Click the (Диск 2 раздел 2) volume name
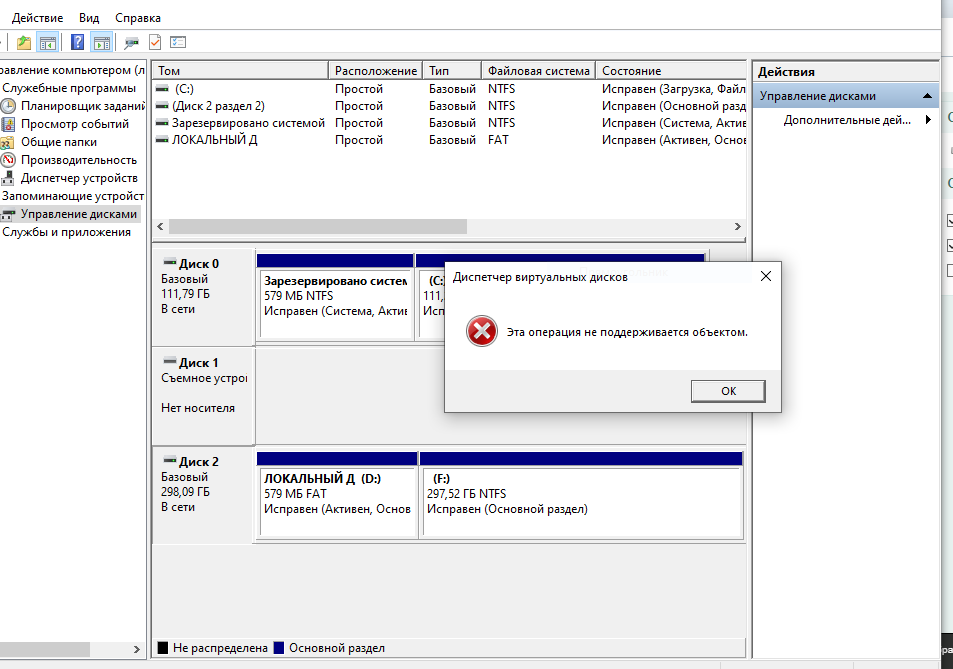 tap(218, 106)
